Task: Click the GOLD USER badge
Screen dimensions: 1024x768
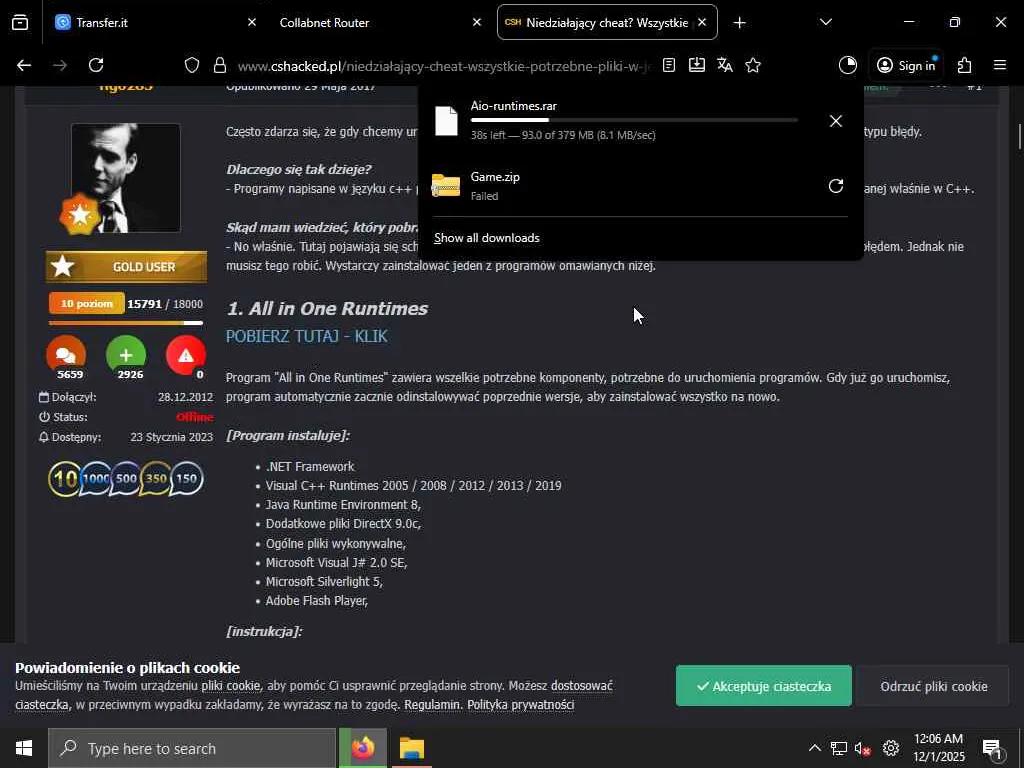Action: click(127, 266)
